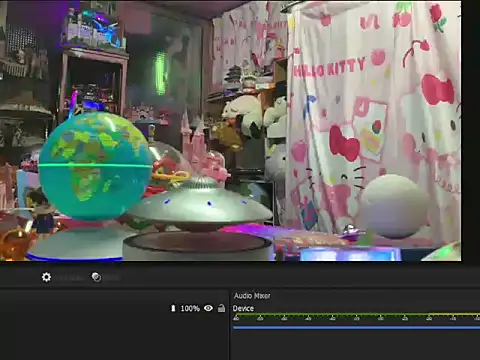Click the Audio Mixer panel title
The width and height of the screenshot is (480, 360).
pos(252,296)
